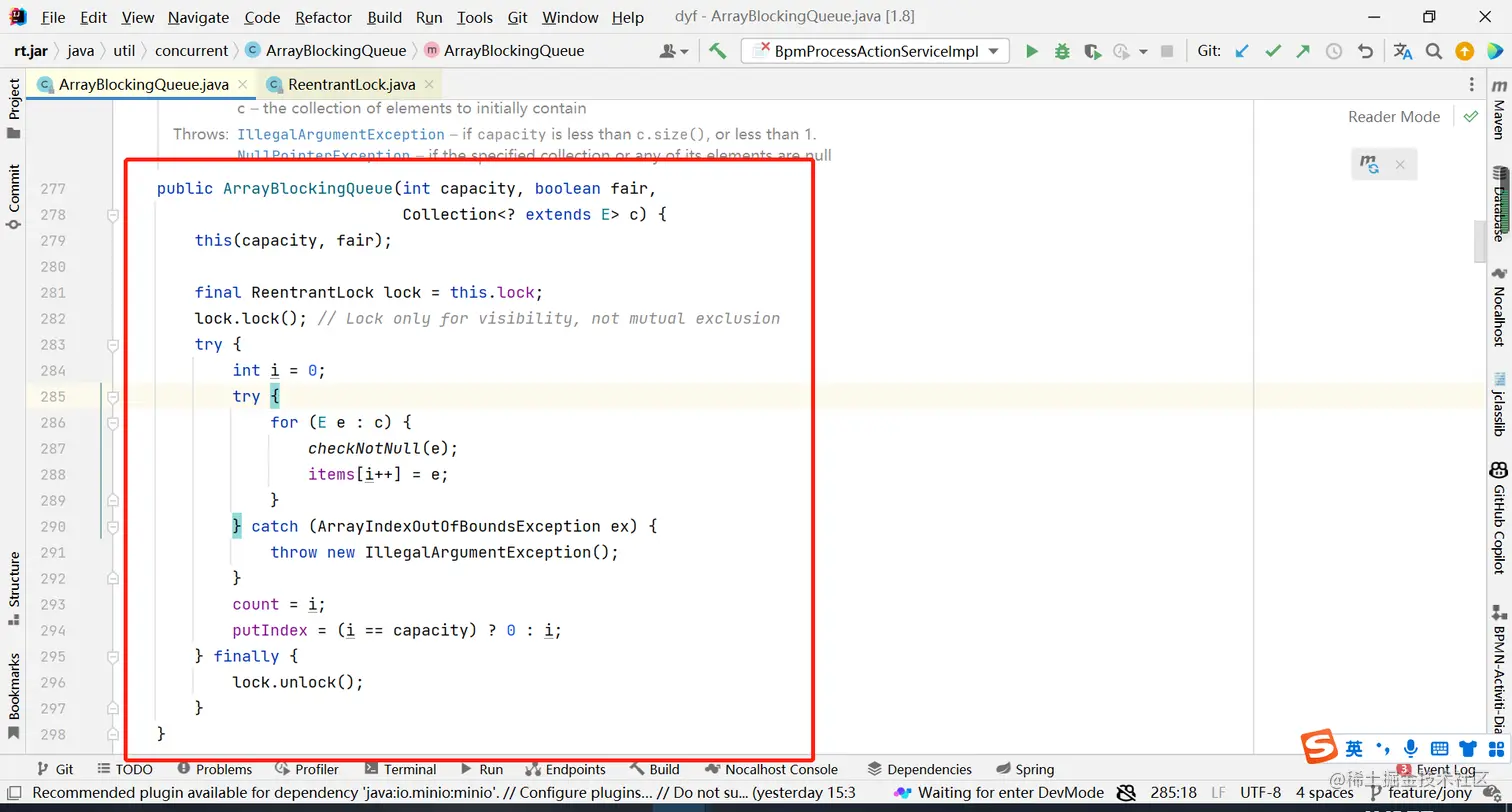Collapse the code fold at line 278
Viewport: 1512px width, 812px height.
tap(113, 215)
